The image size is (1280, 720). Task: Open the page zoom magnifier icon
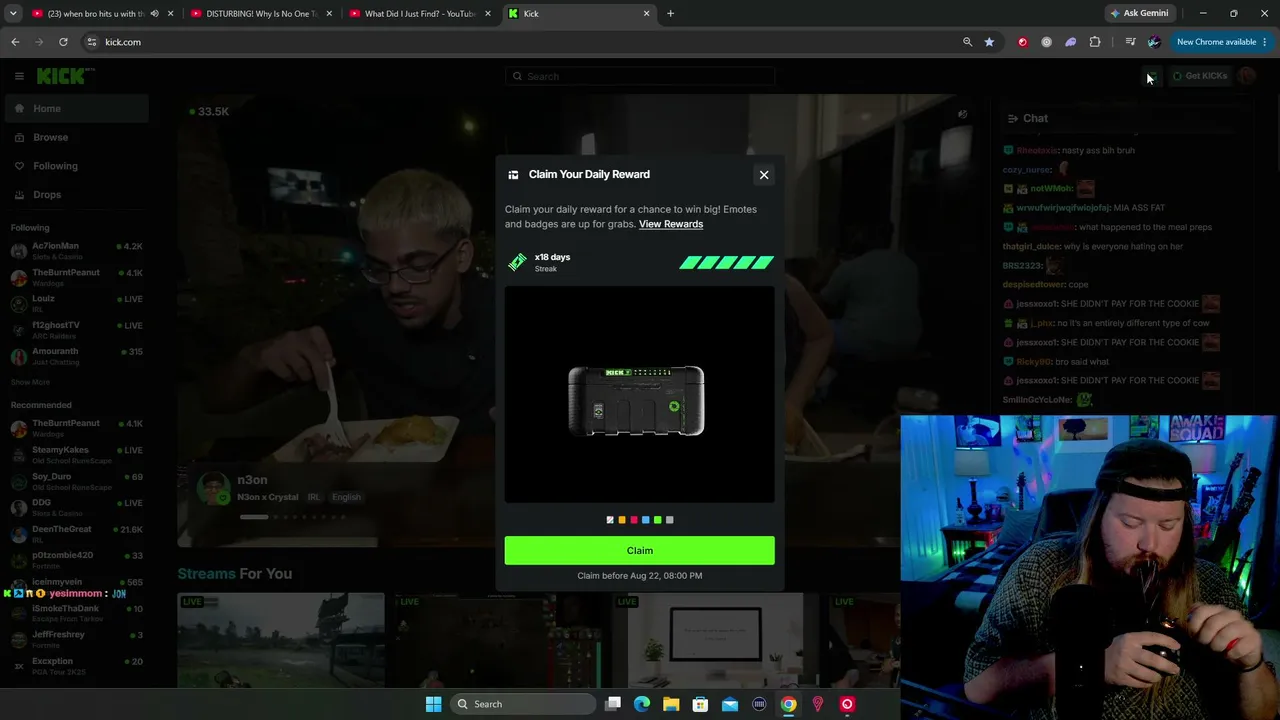[x=967, y=42]
